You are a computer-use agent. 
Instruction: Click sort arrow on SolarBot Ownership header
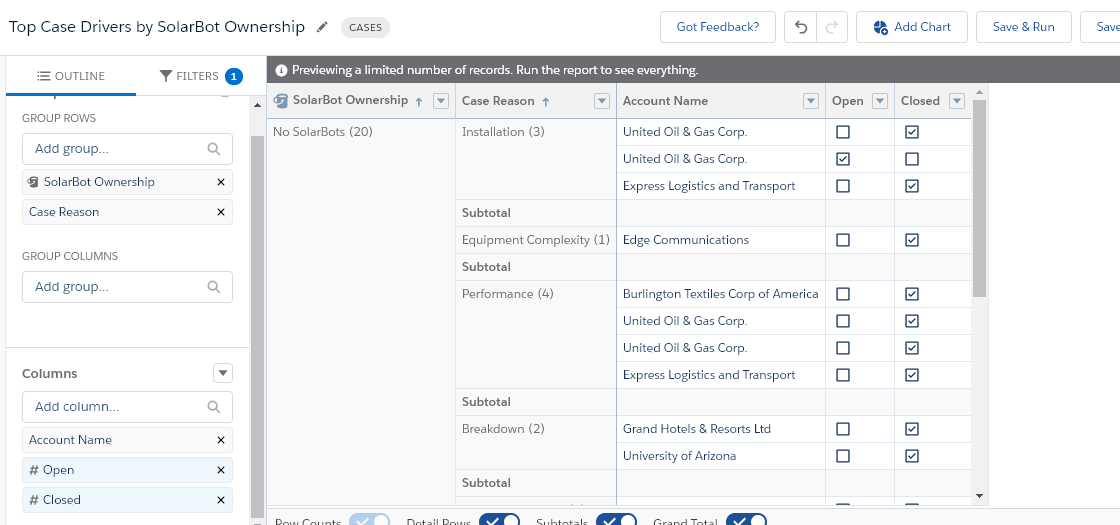point(418,101)
